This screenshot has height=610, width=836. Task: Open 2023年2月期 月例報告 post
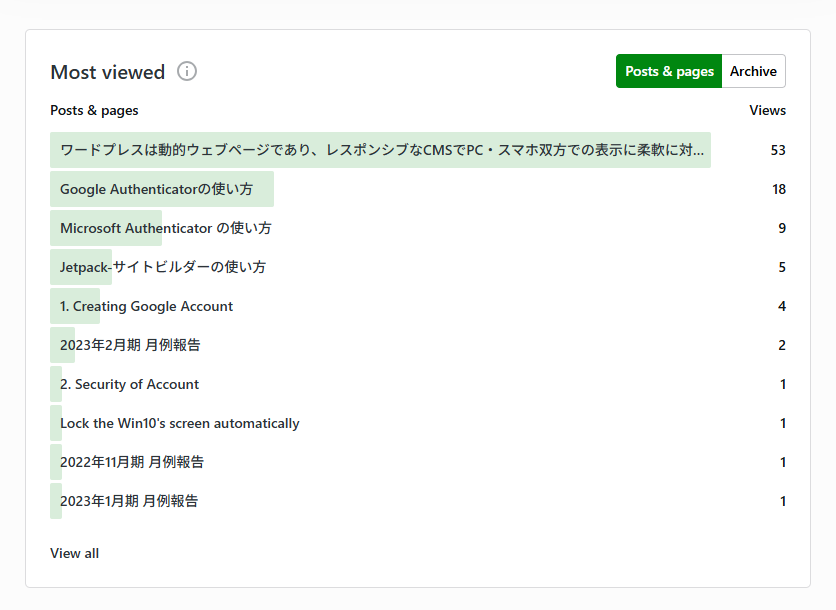coord(130,345)
